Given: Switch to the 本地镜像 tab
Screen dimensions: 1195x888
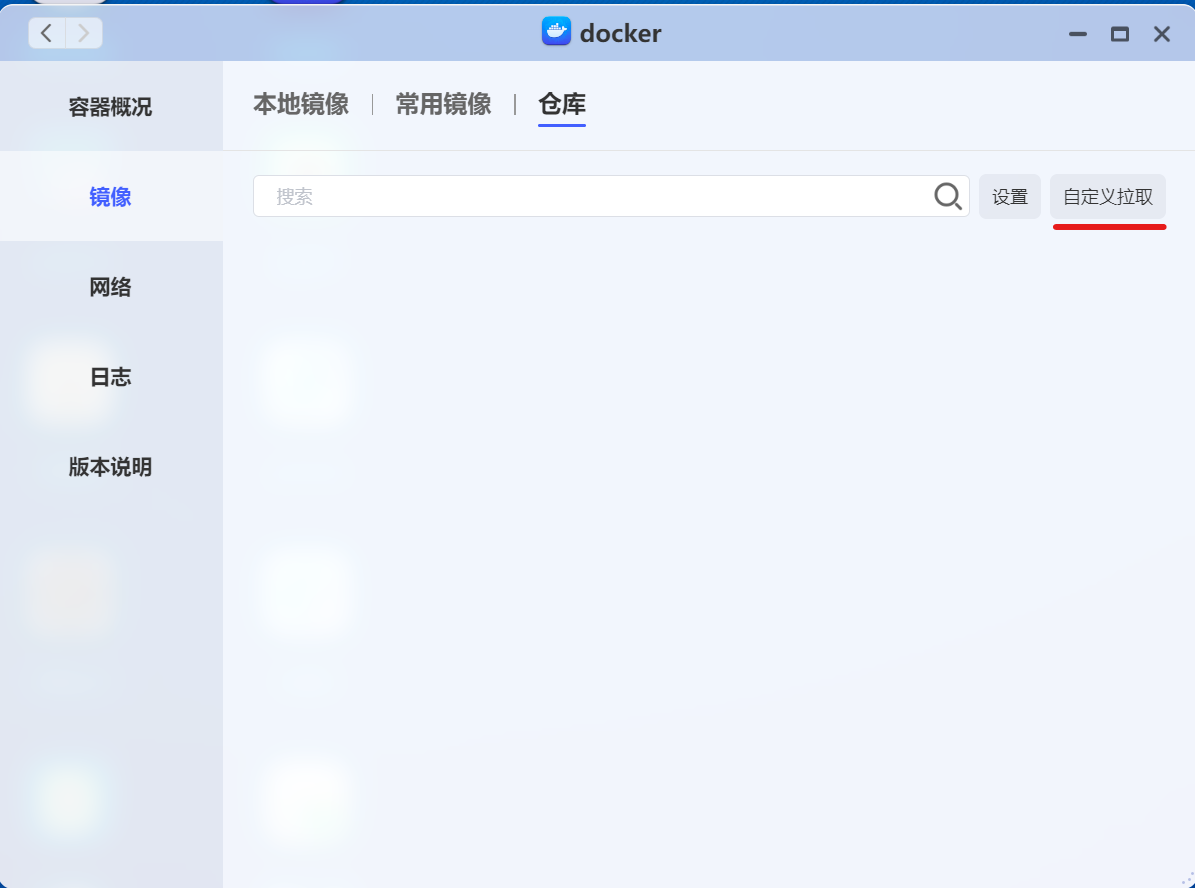Looking at the screenshot, I should 300,104.
